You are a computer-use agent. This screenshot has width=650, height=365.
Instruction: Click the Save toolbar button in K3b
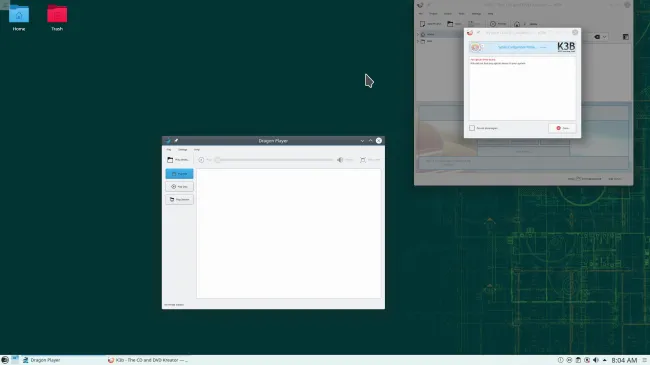coord(475,24)
